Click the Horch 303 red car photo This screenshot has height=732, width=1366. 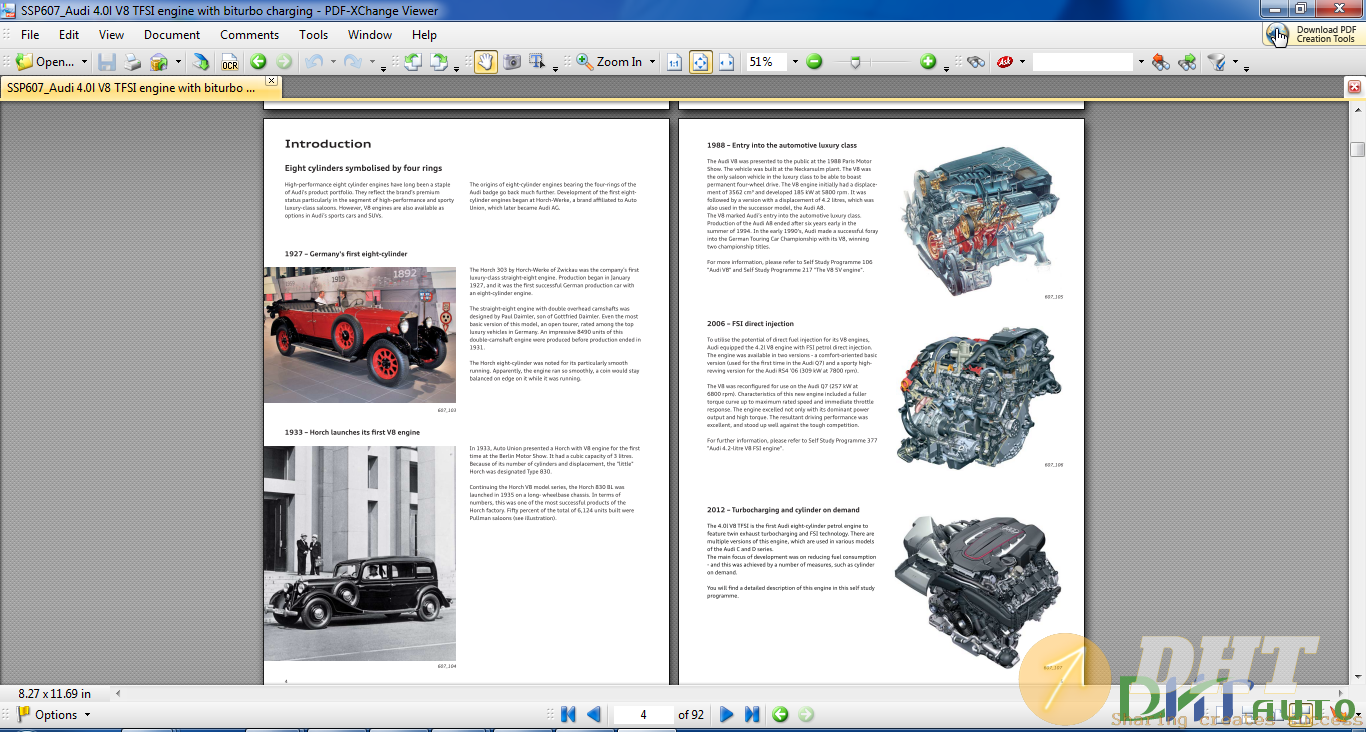(360, 335)
